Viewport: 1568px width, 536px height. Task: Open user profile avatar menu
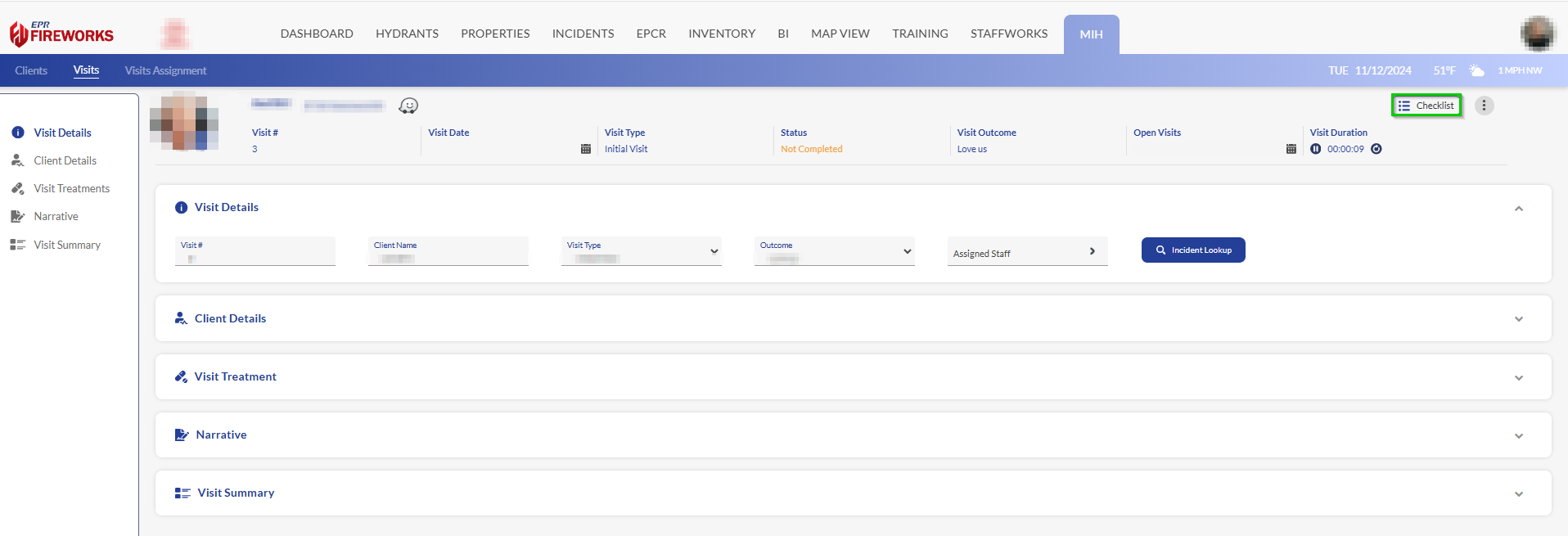coord(1538,34)
